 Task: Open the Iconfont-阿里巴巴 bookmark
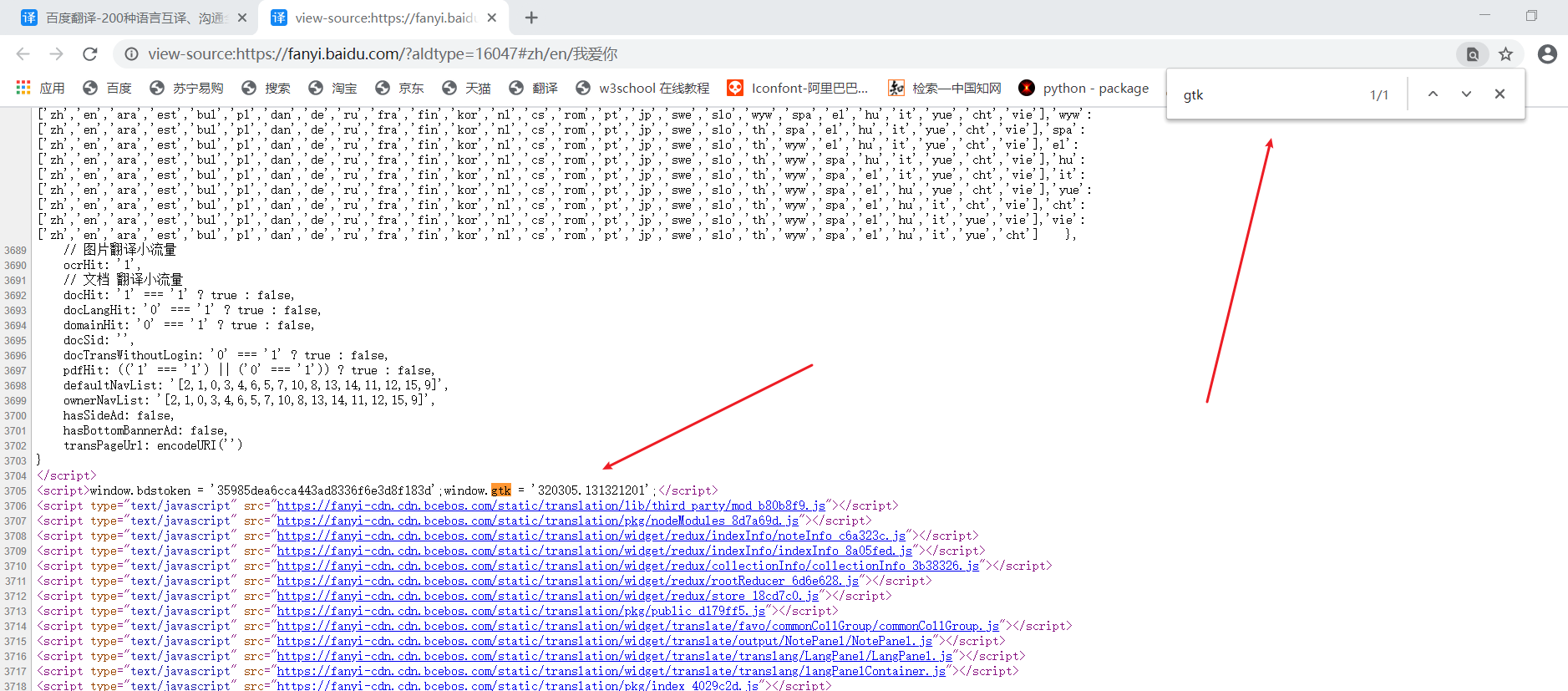798,88
